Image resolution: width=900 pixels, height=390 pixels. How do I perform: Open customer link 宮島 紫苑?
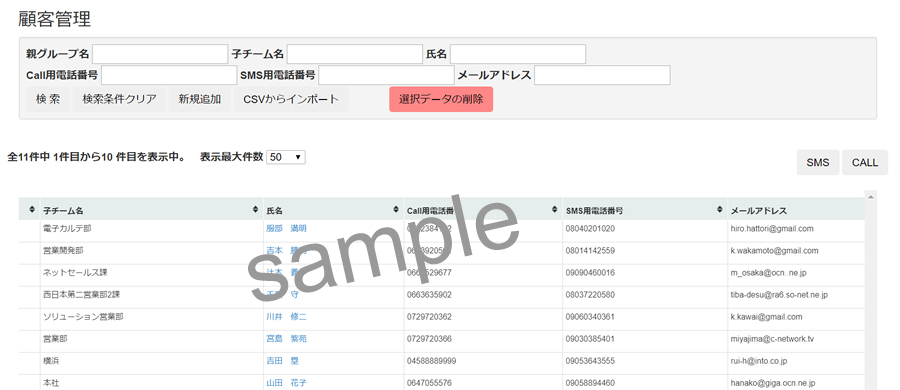286,339
